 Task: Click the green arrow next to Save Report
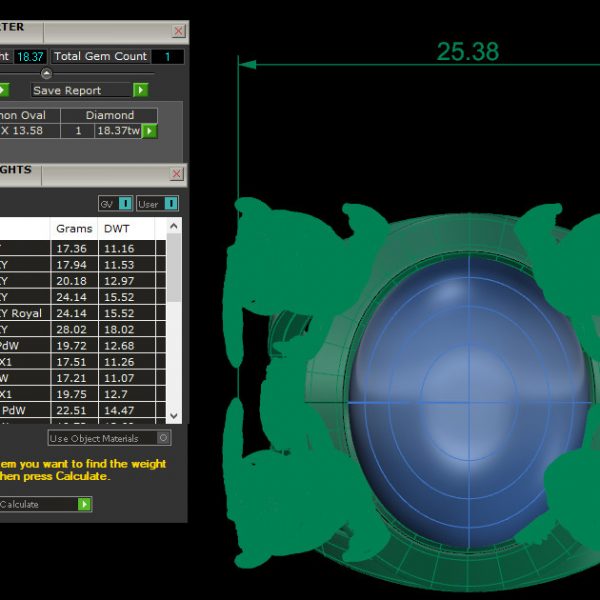tap(141, 90)
